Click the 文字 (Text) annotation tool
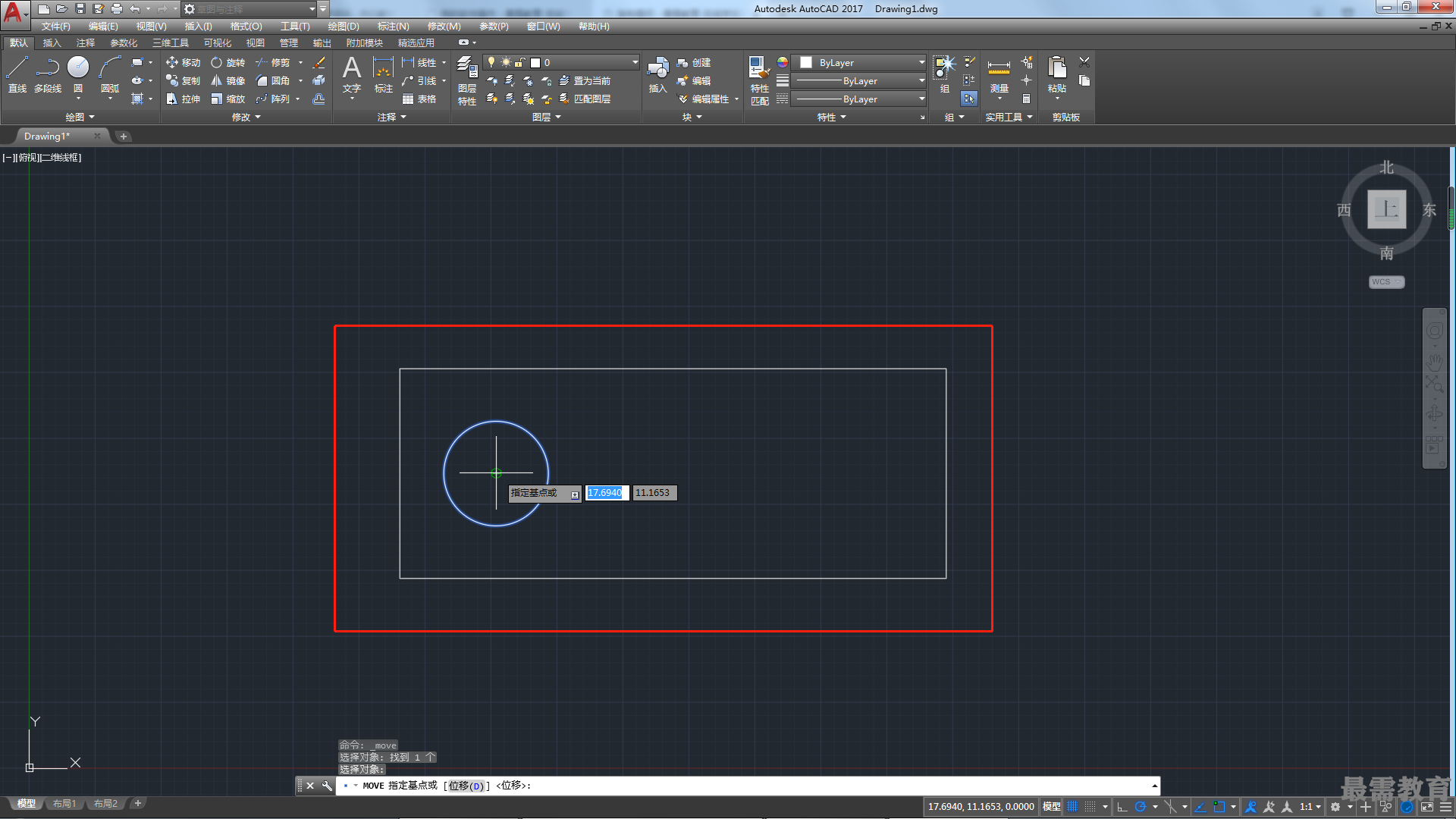This screenshot has height=819, width=1456. click(x=352, y=75)
